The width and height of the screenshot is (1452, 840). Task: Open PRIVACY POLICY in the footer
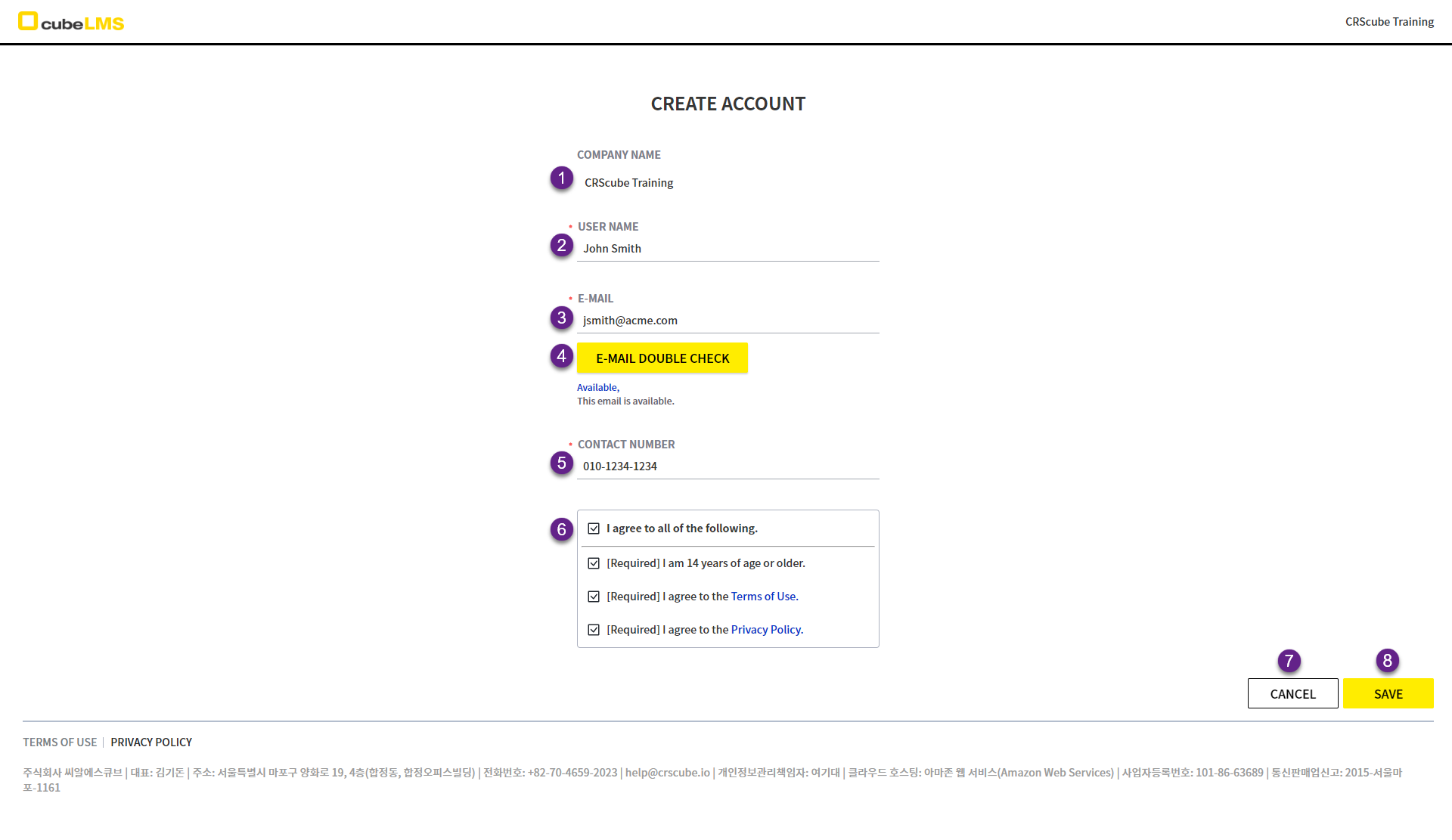pyautogui.click(x=151, y=742)
